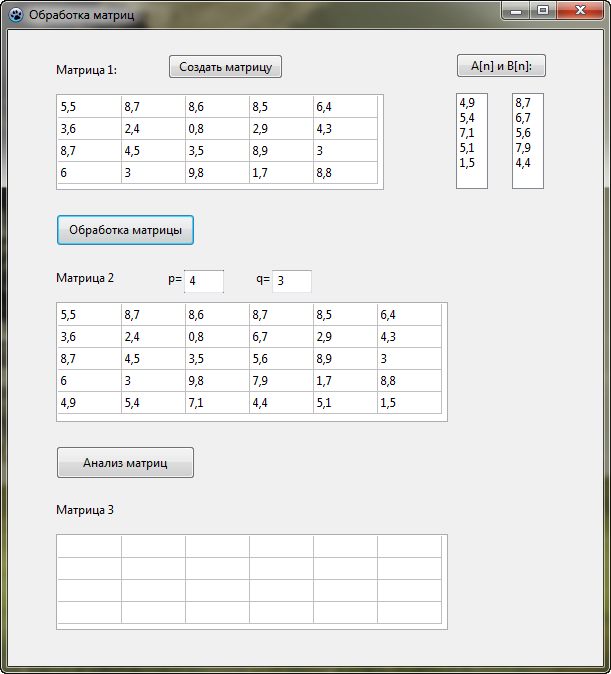Select 1,5 in the A[n] list box

[x=472, y=163]
